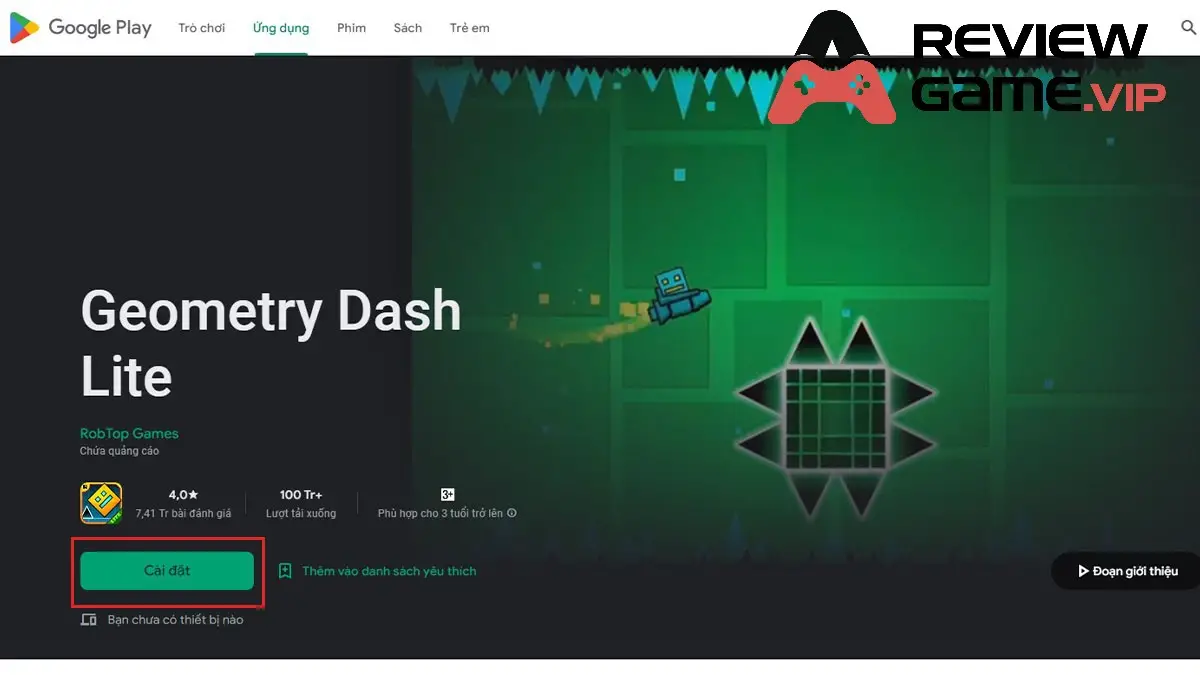
Task: Switch to the Trò chơi tab
Action: pyautogui.click(x=202, y=28)
